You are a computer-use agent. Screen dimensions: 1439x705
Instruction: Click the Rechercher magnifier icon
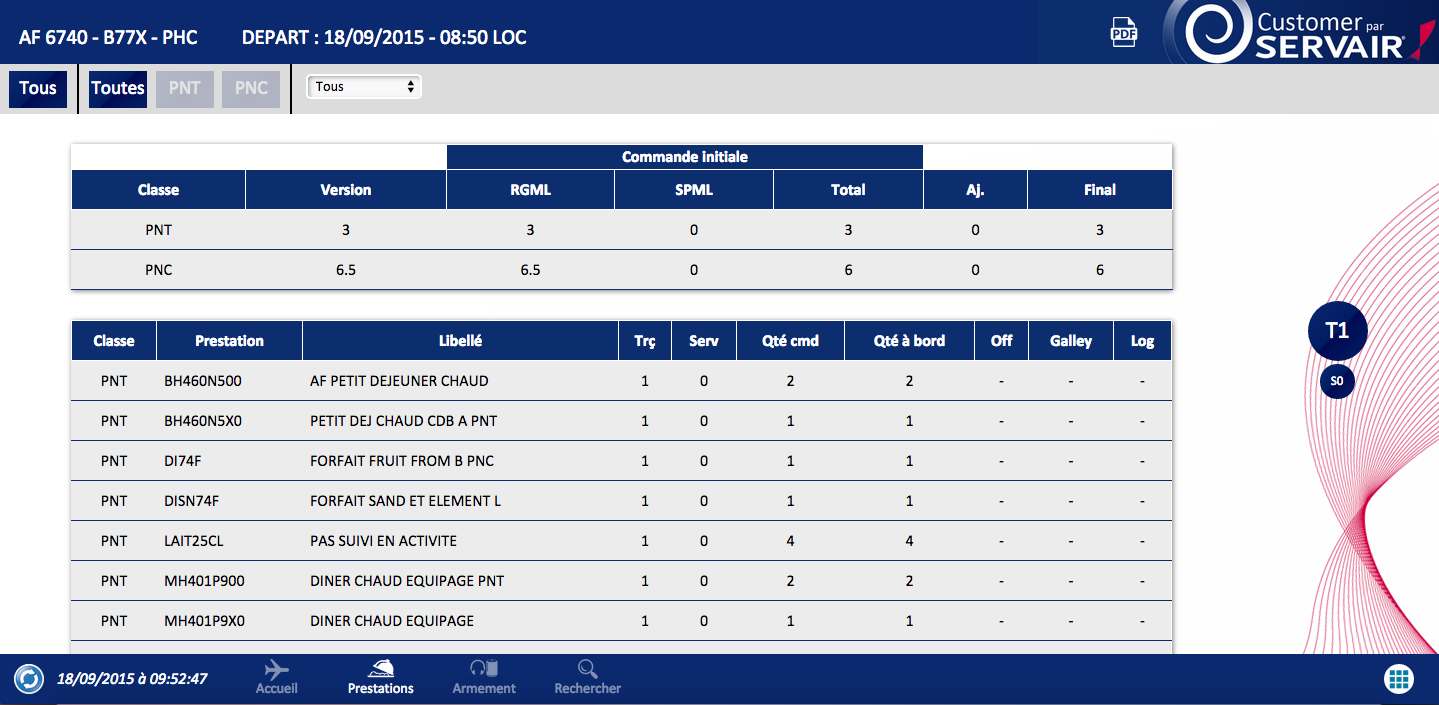(x=587, y=670)
